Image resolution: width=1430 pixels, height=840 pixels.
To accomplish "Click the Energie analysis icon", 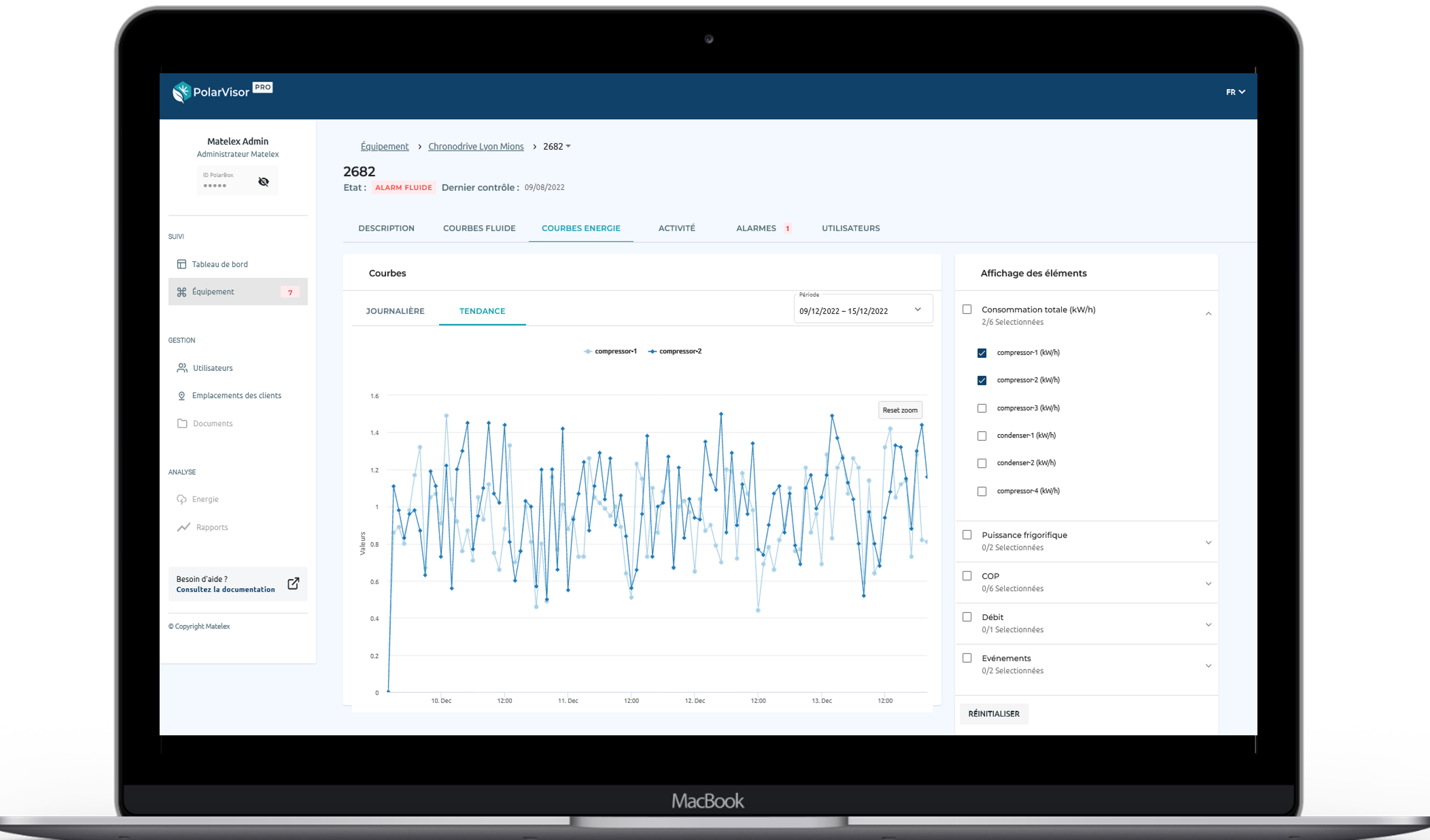I will 182,500.
